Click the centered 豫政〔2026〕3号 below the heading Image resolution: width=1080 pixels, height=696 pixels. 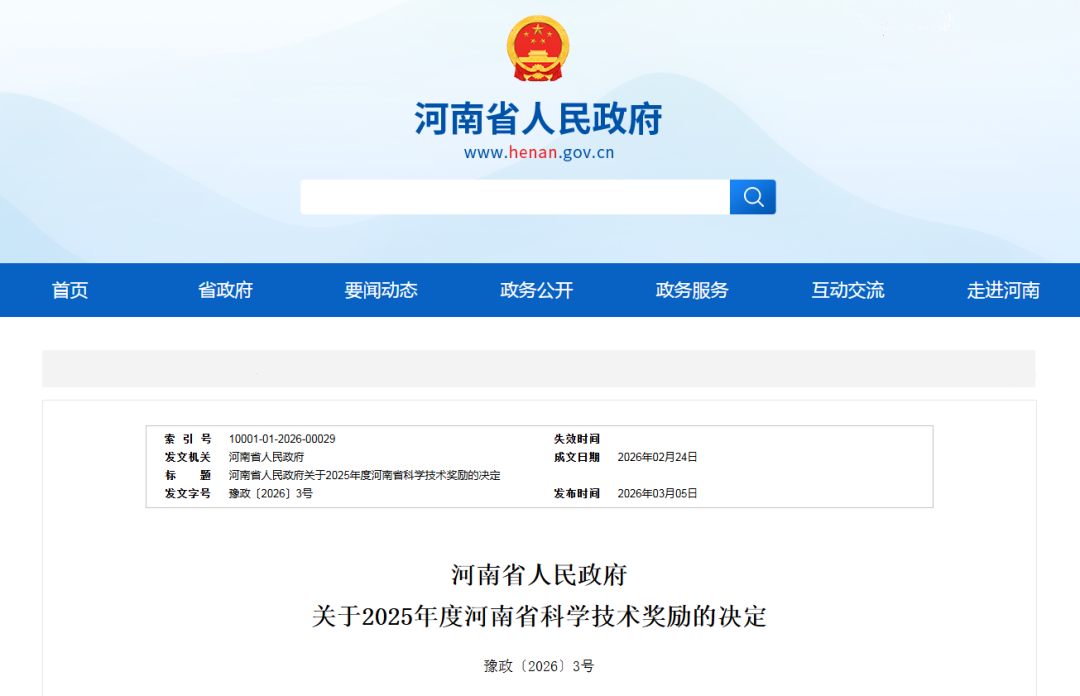[x=538, y=666]
